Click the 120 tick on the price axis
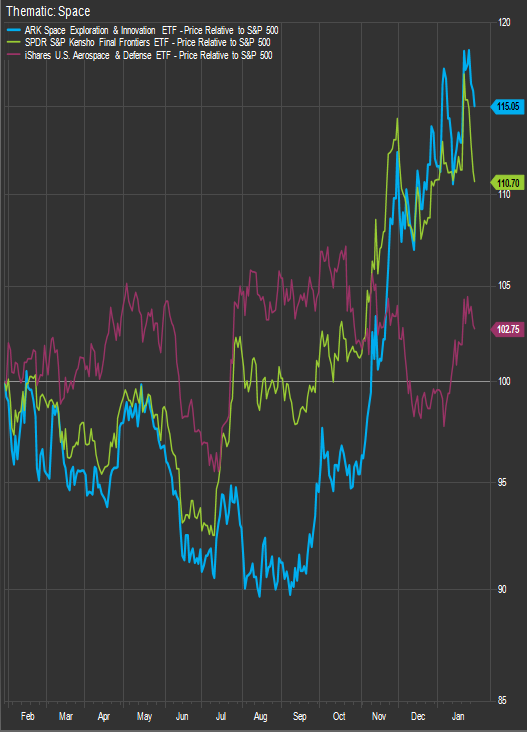Image resolution: width=527 pixels, height=732 pixels. point(504,22)
